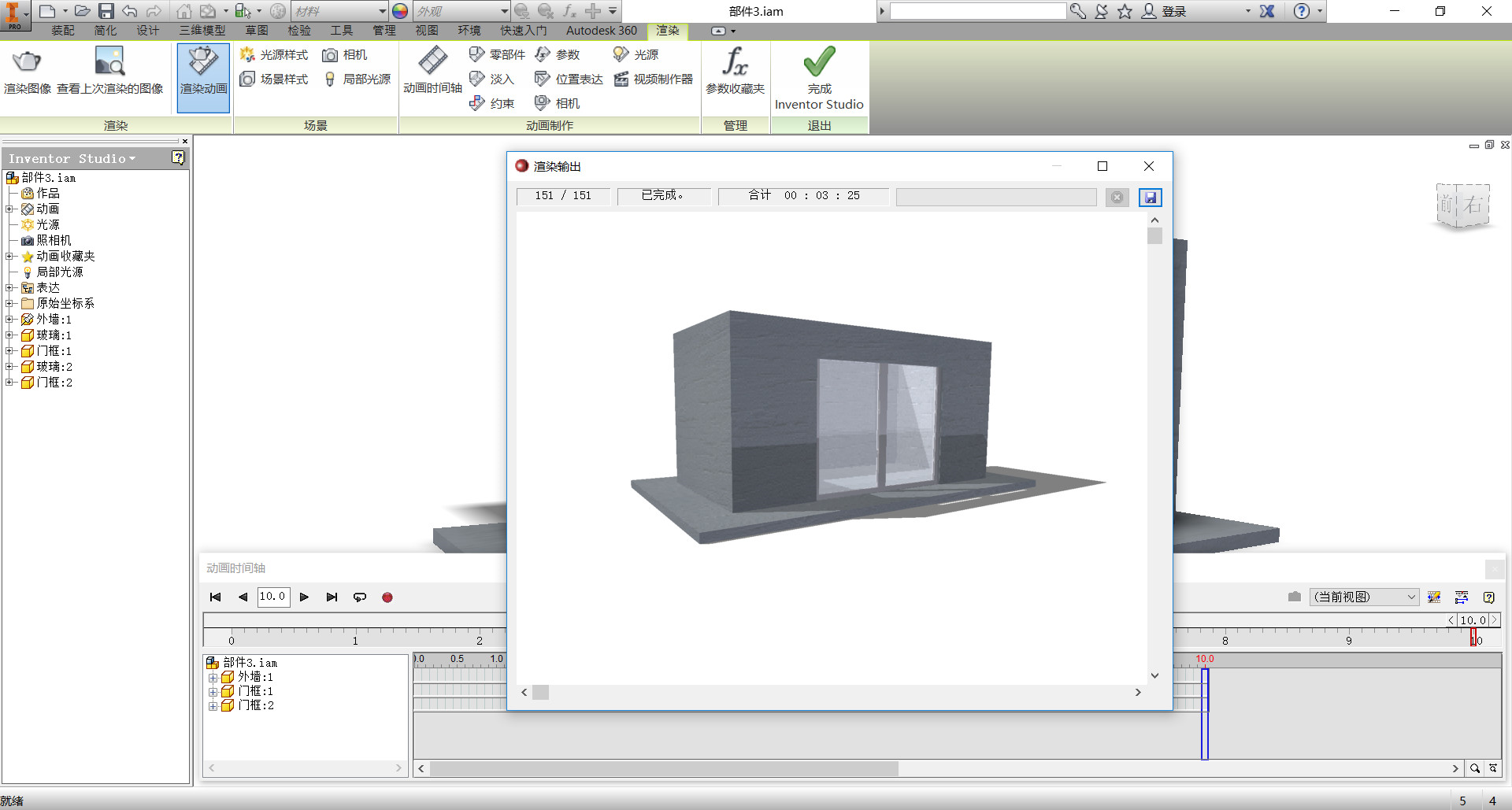
Task: Click the Render Image (渲染图像) teapot icon
Action: click(28, 62)
